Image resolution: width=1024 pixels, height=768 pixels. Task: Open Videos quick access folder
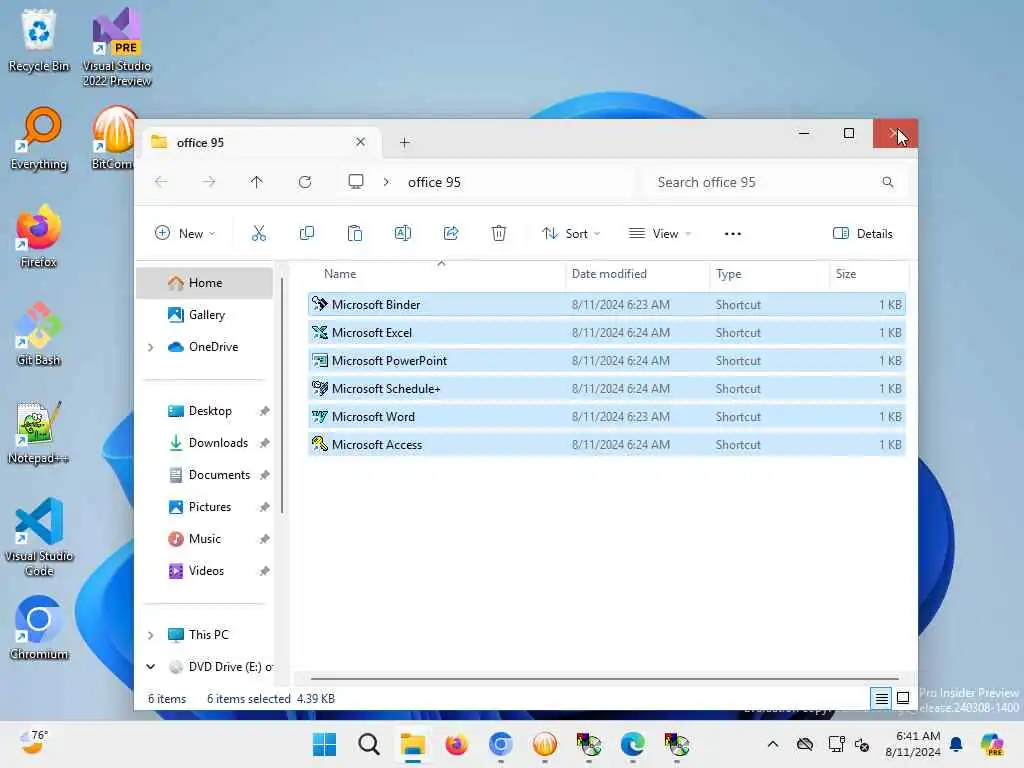(204, 571)
